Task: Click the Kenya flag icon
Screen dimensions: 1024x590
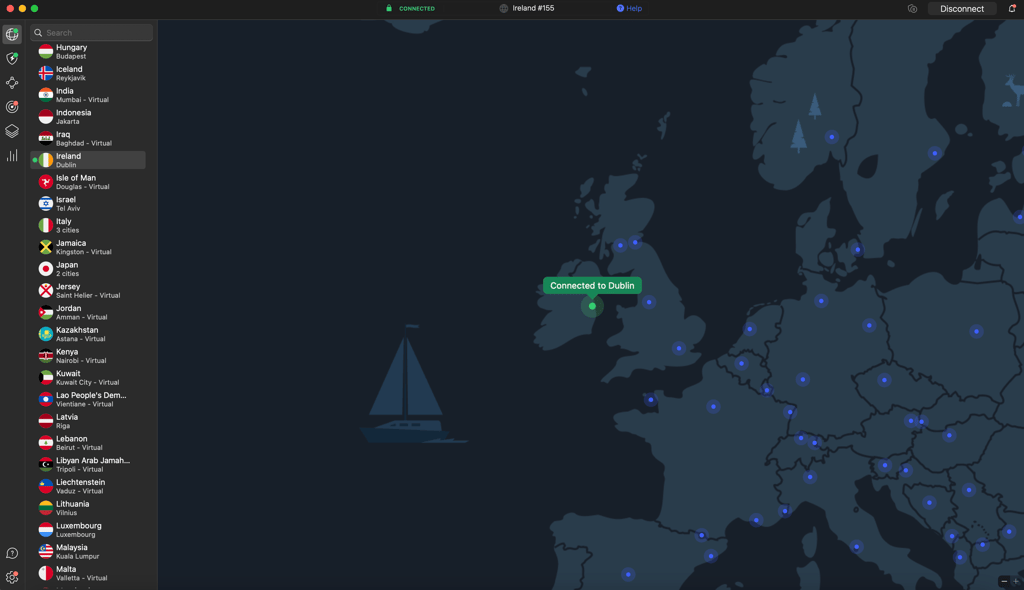Action: coord(46,355)
